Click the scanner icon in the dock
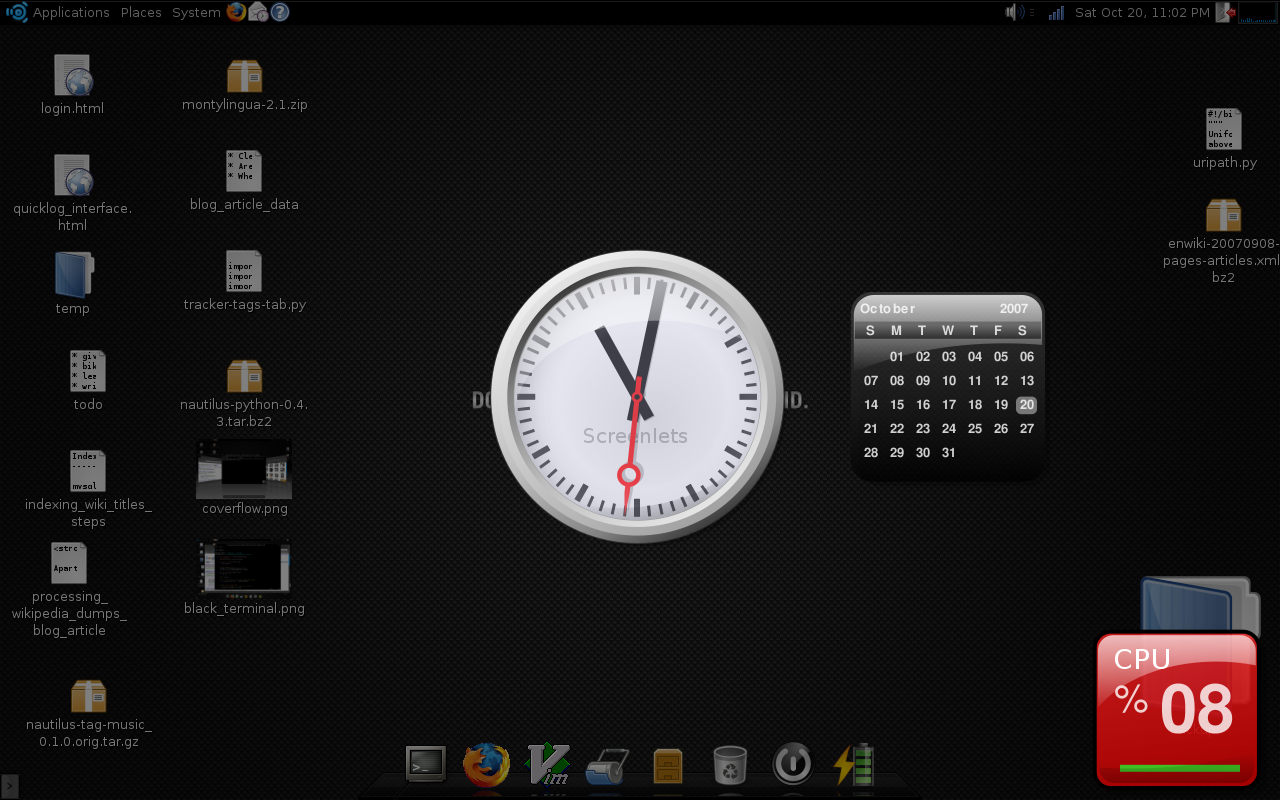This screenshot has width=1280, height=800. 607,766
